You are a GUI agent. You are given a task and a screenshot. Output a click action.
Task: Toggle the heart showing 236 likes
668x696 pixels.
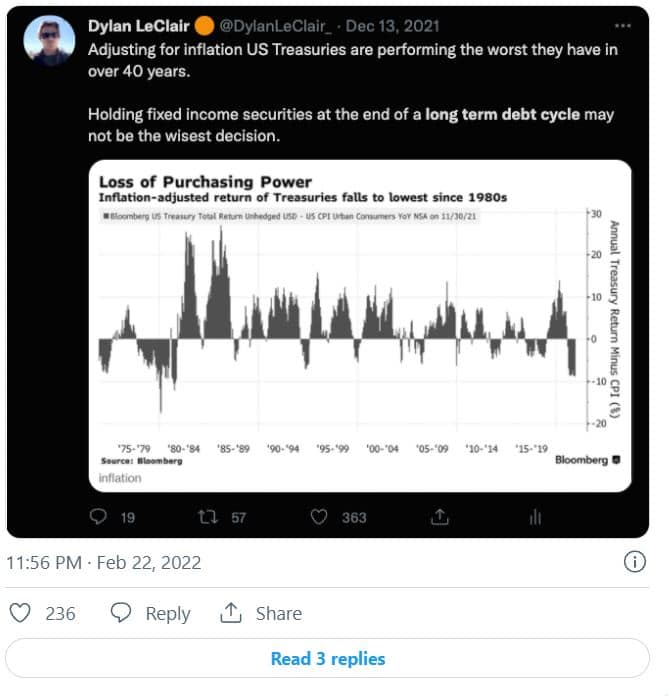19,613
